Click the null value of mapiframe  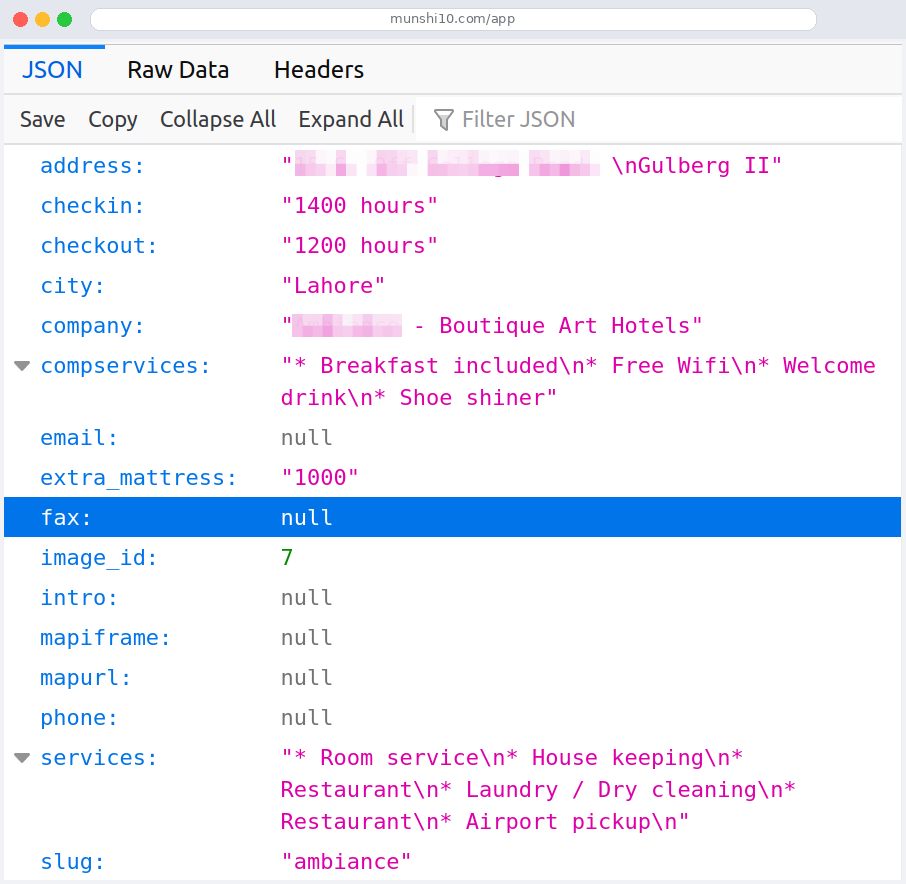pos(307,638)
